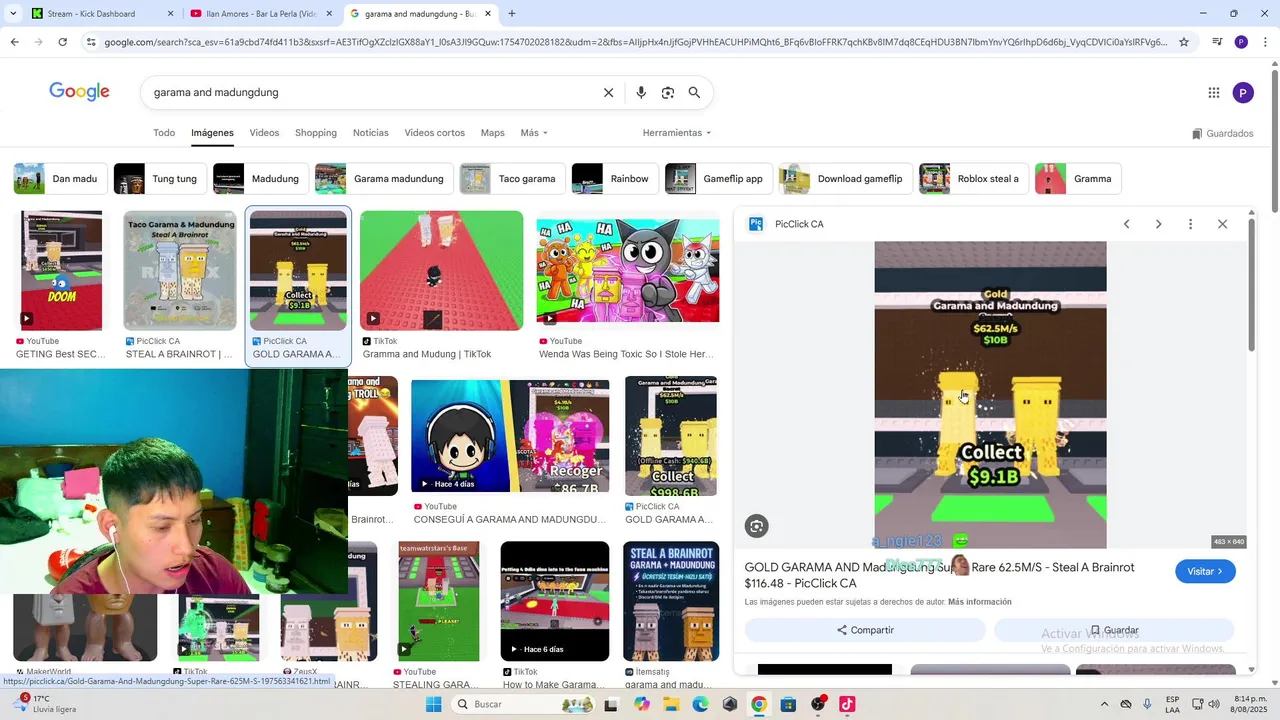This screenshot has width=1280, height=720.
Task: Open Chrome's three-dot menu
Action: click(1265, 42)
